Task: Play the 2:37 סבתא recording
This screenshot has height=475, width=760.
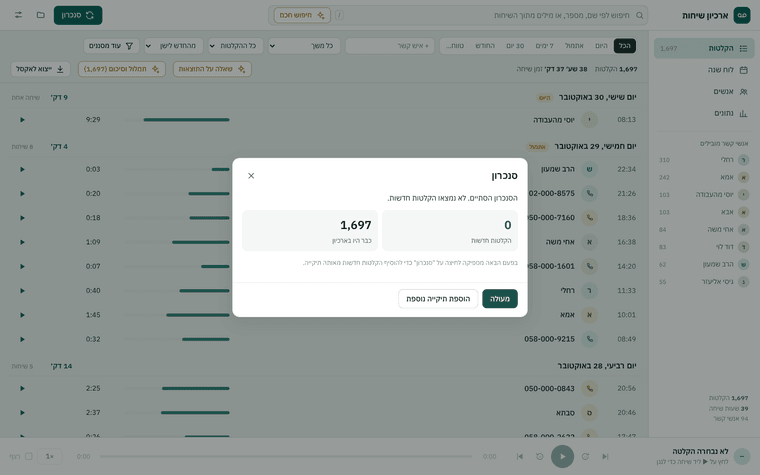Action: (22, 412)
